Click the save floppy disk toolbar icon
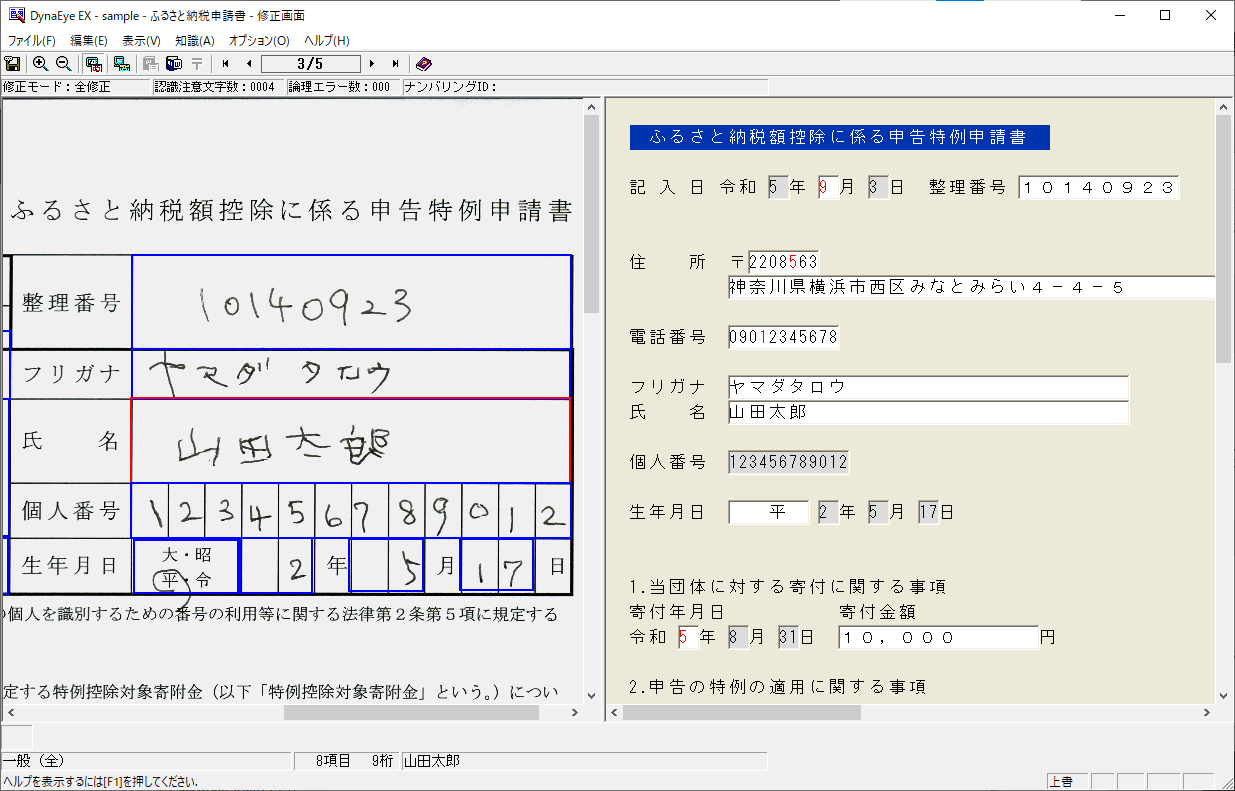 [13, 63]
